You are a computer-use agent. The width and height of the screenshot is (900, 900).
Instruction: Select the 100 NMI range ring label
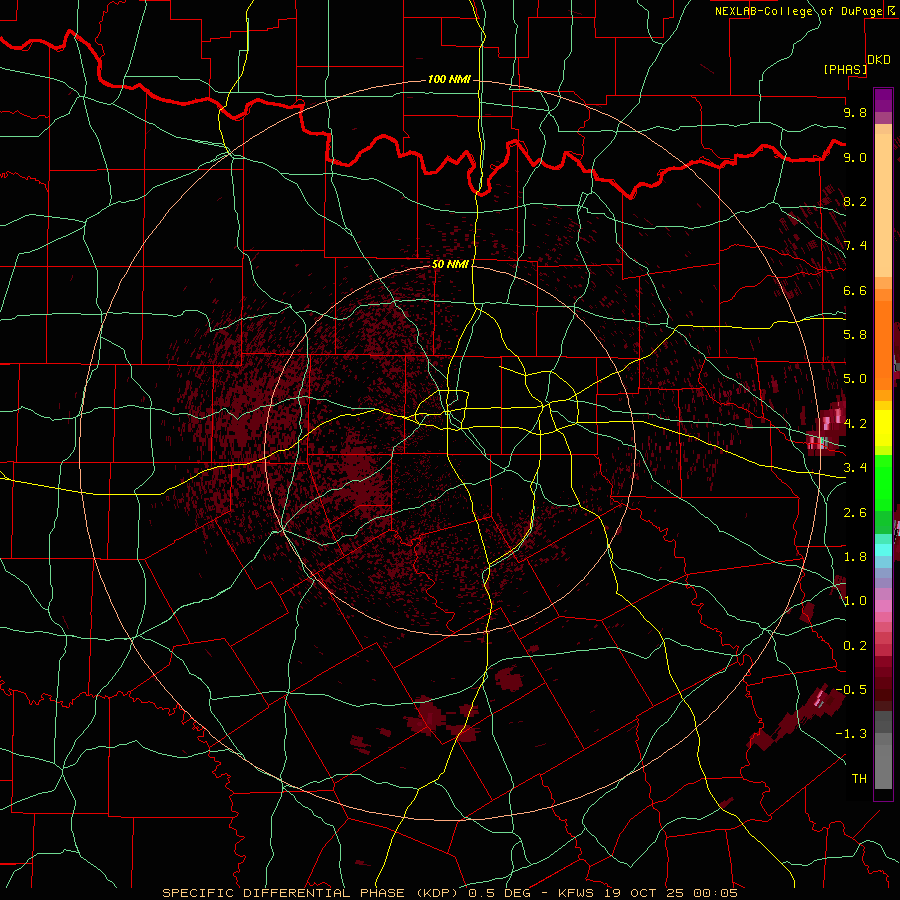tap(449, 79)
